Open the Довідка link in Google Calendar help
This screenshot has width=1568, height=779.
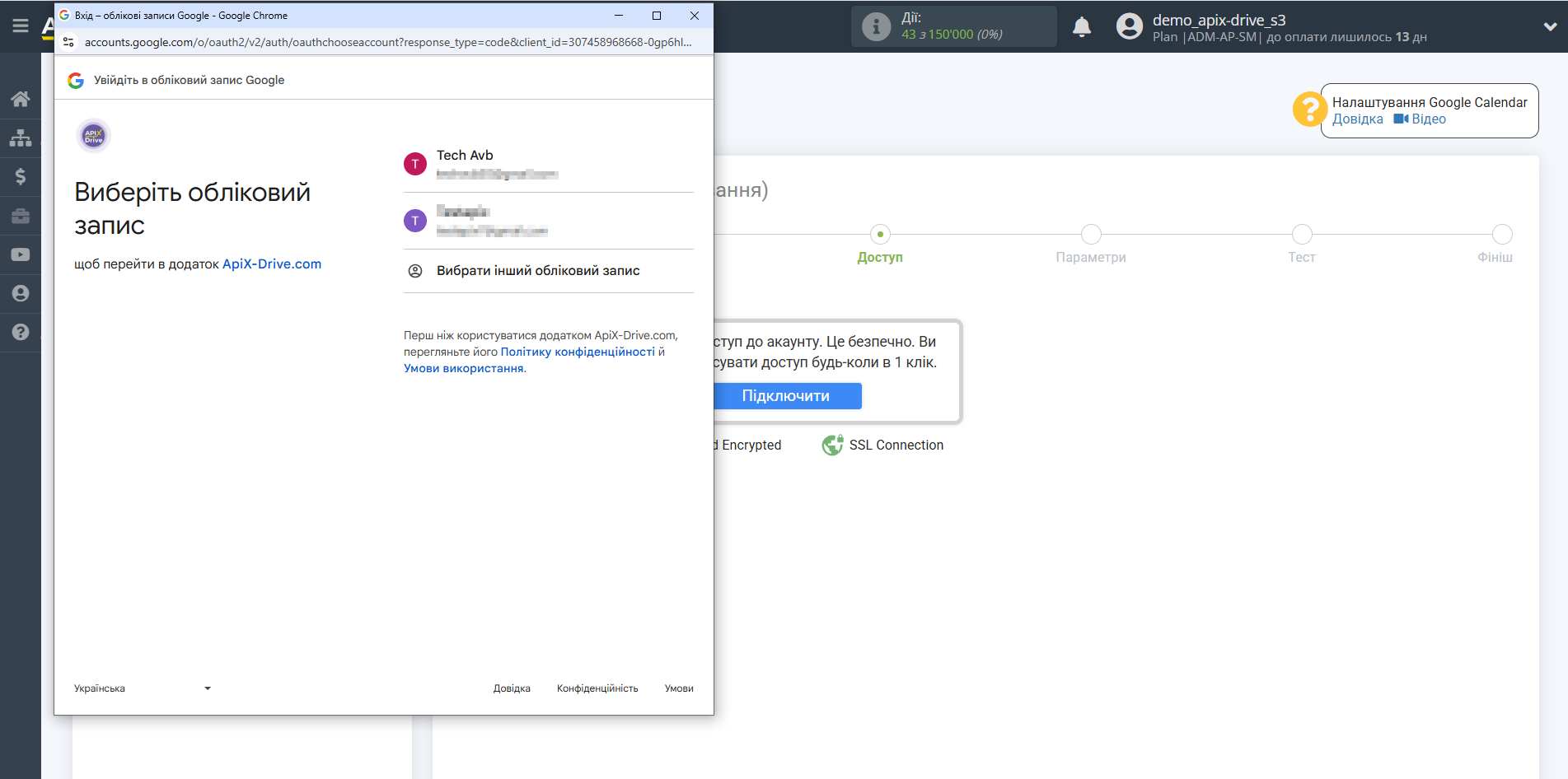[x=1358, y=119]
